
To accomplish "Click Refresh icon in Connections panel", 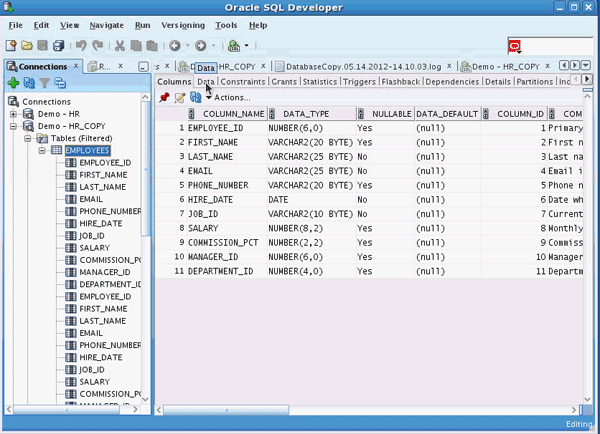I will [29, 83].
